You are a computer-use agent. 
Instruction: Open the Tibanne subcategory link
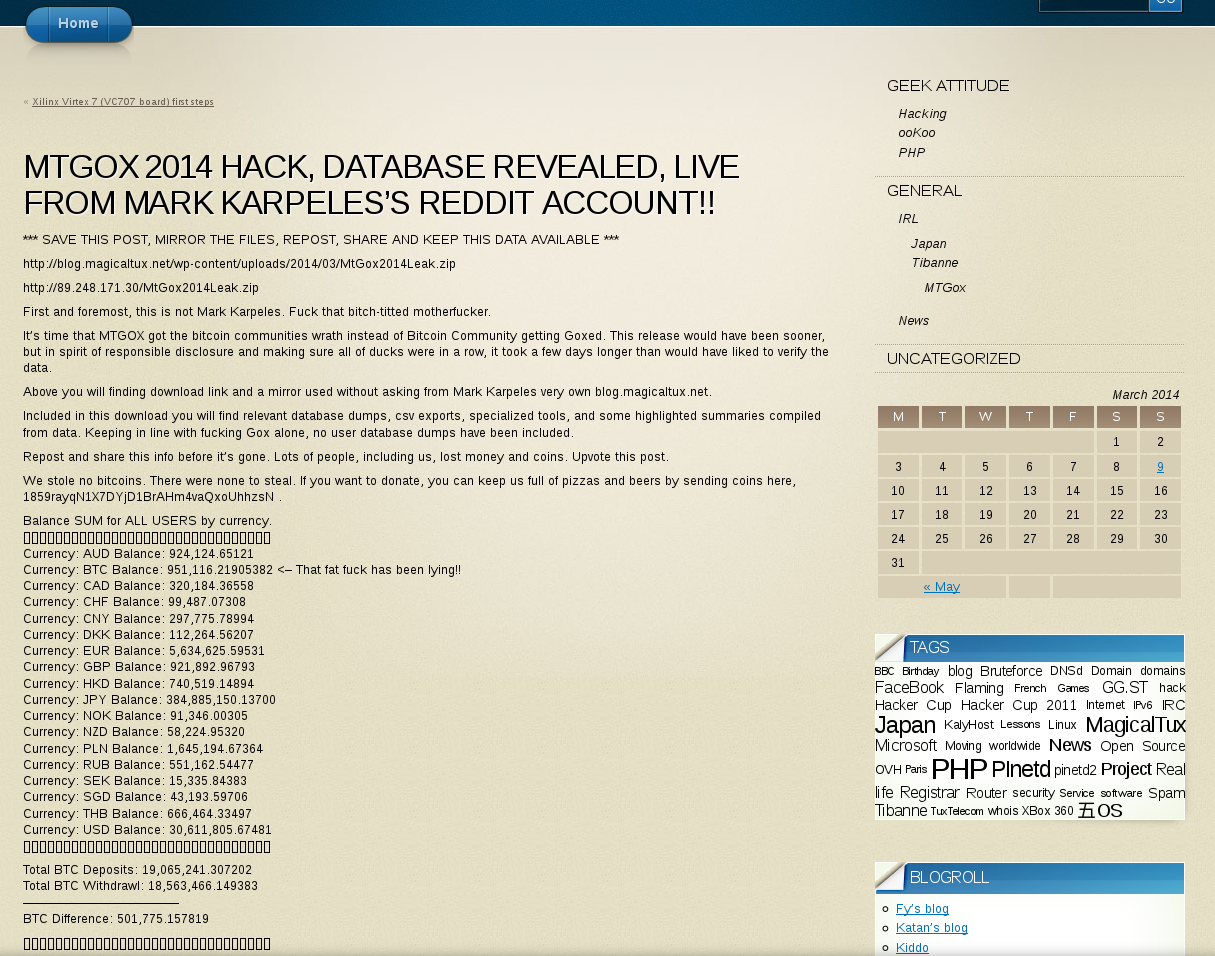pyautogui.click(x=934, y=263)
